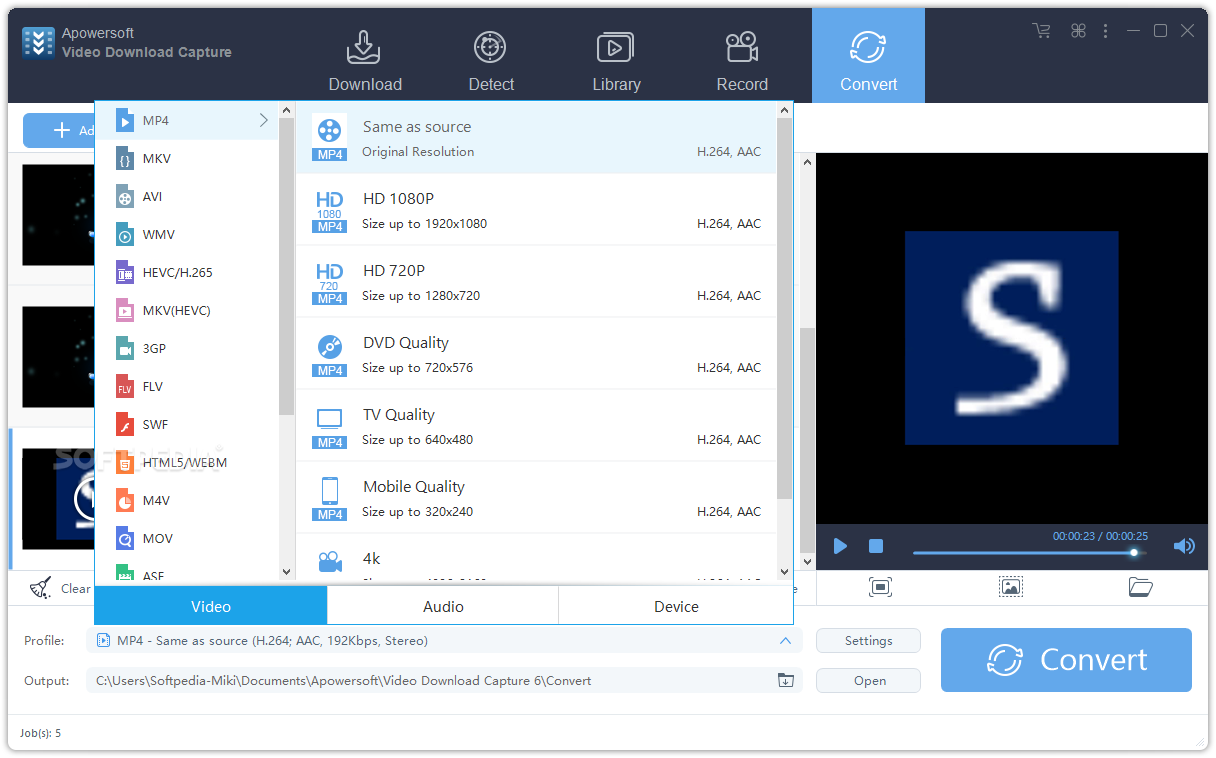Choose the HD 720P preset
1216x758 pixels.
coord(536,282)
